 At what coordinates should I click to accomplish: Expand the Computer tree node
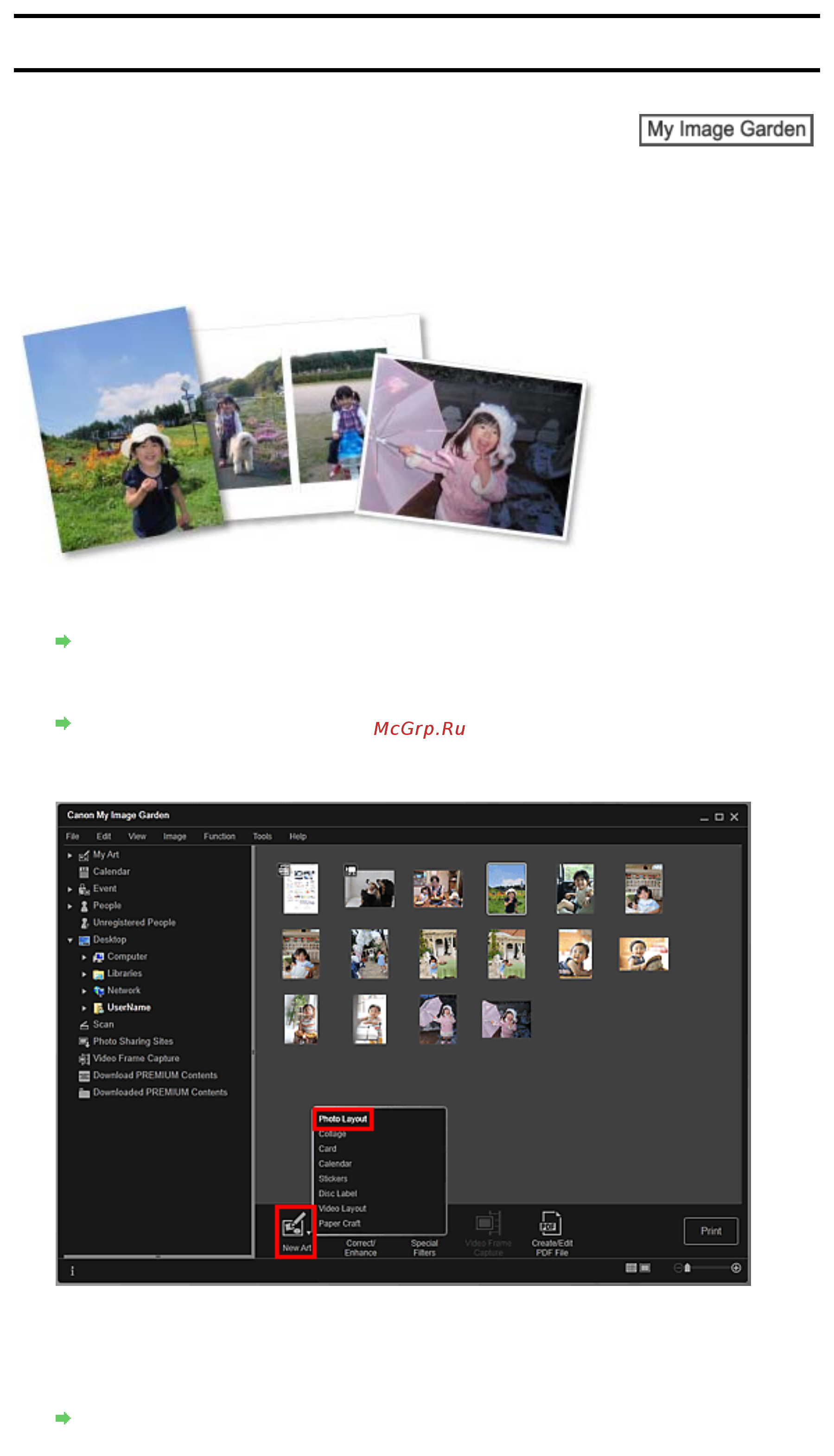tap(83, 958)
